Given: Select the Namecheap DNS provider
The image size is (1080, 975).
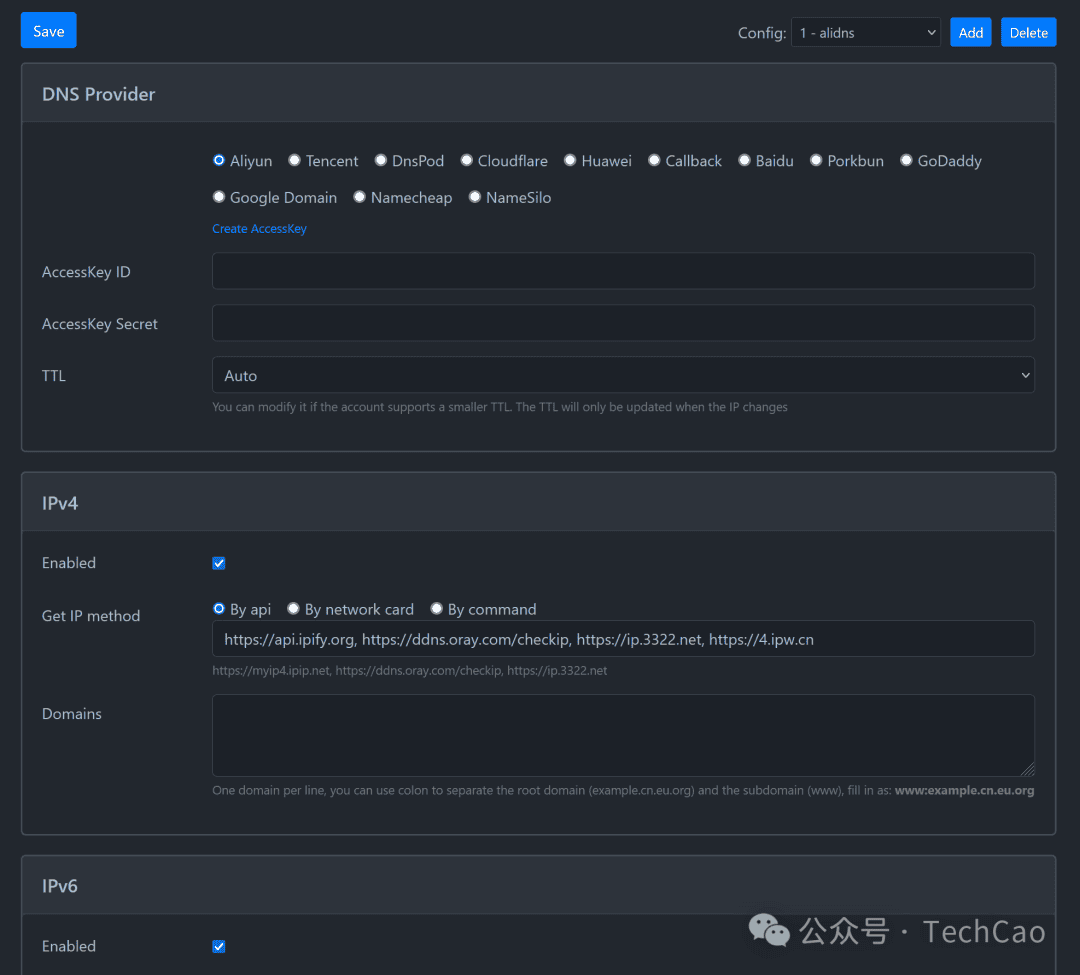Looking at the screenshot, I should [x=360, y=197].
